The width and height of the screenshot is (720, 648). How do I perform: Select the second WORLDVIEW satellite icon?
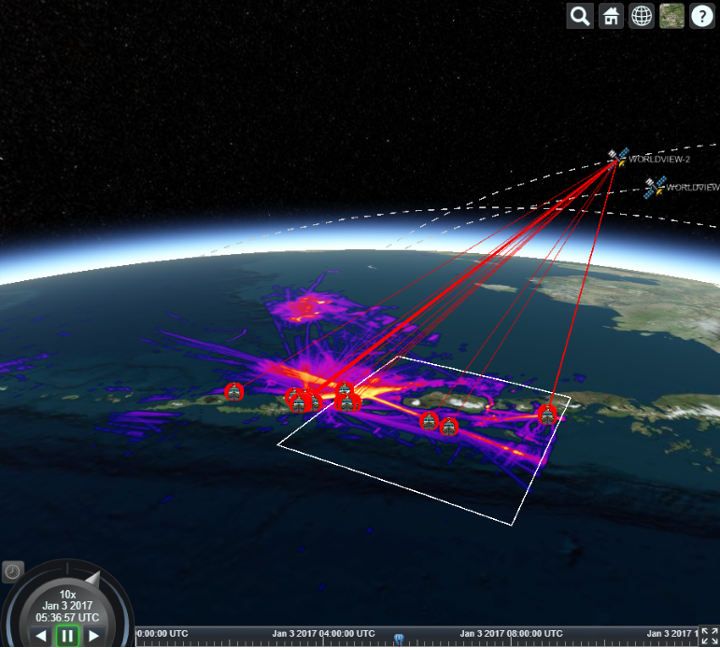click(x=655, y=187)
